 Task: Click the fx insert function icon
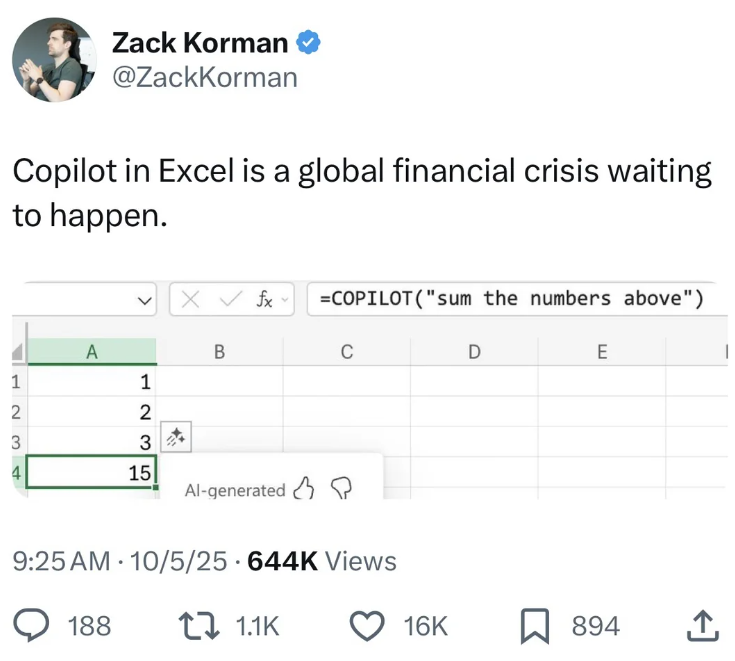tap(267, 298)
